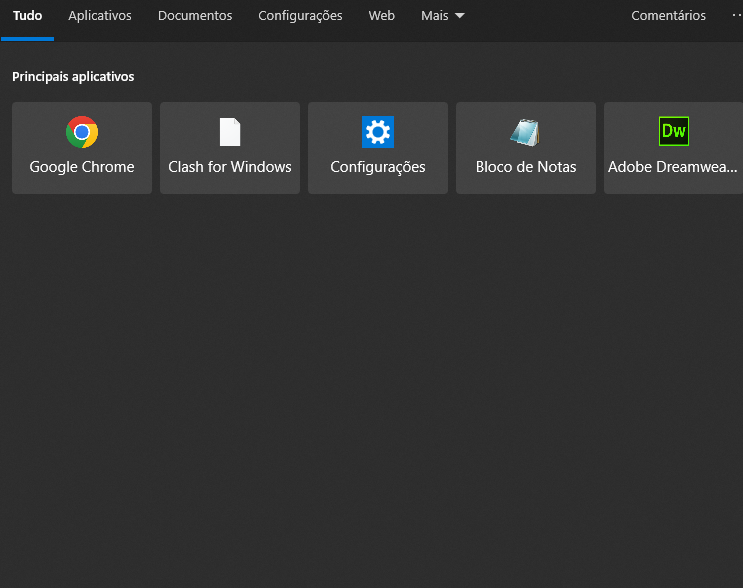
Task: Open the Configurações search tab
Action: click(x=300, y=16)
